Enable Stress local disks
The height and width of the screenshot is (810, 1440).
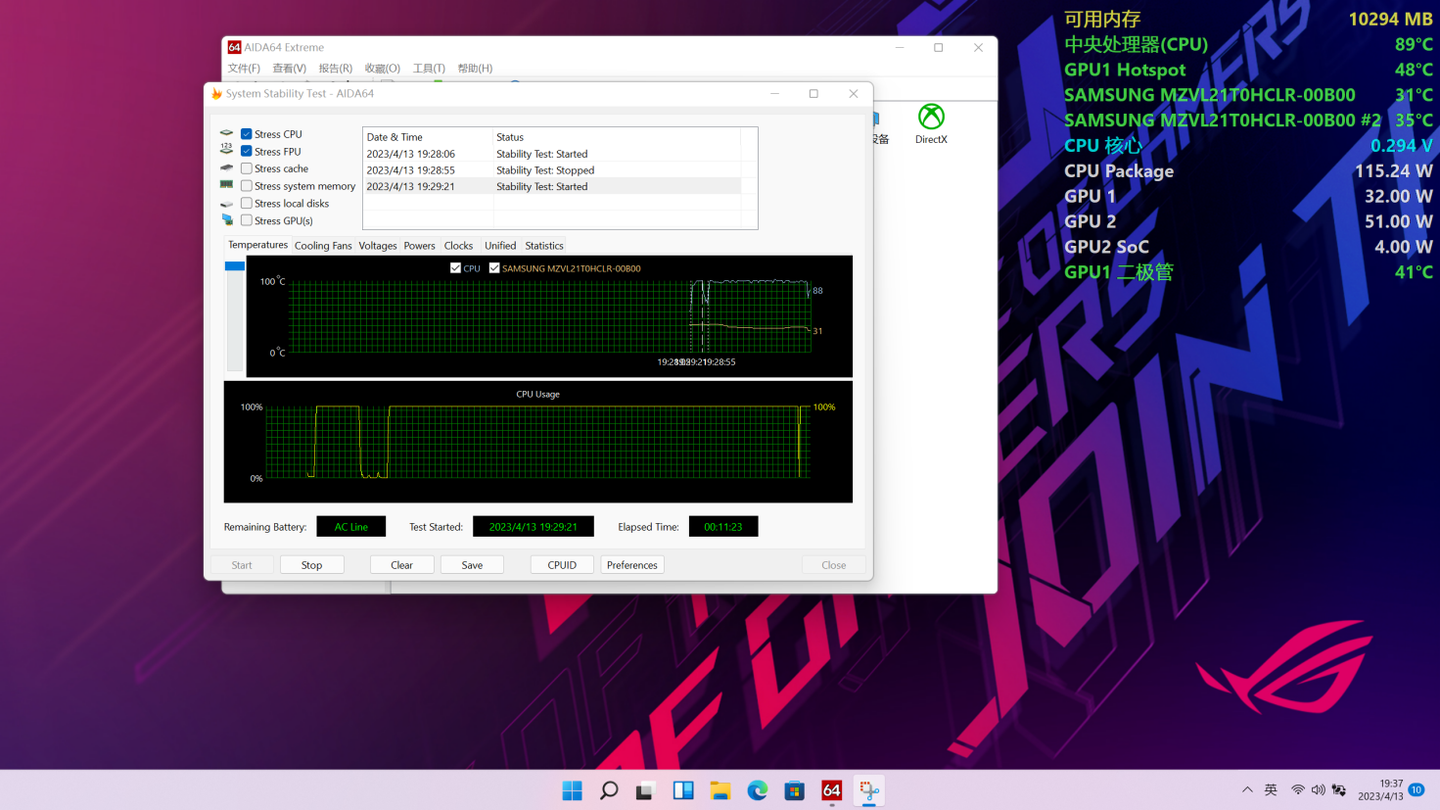tap(246, 203)
